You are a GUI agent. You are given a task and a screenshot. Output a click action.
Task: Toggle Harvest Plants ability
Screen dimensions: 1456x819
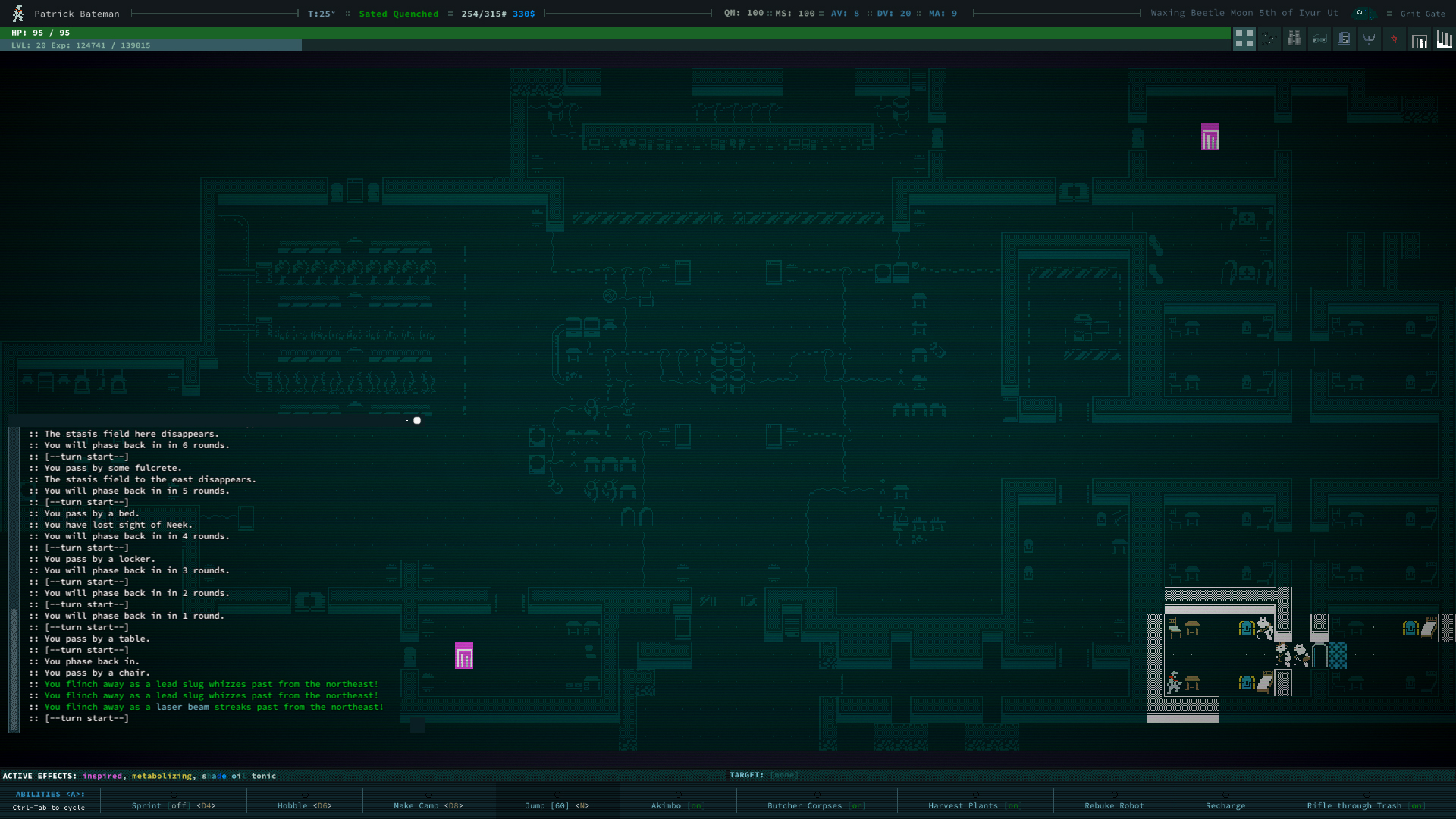click(x=974, y=805)
